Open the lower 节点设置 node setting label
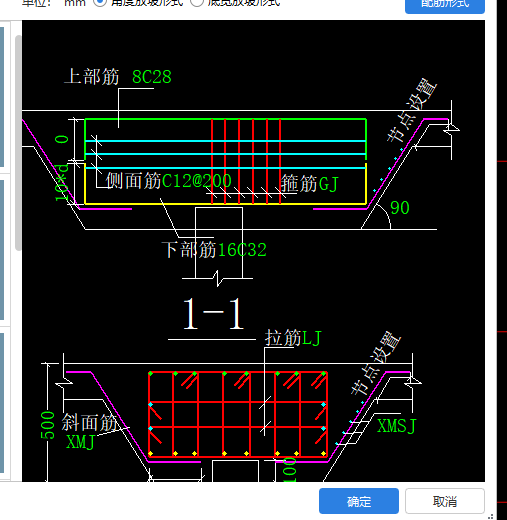This screenshot has height=520, width=507. [x=376, y=363]
